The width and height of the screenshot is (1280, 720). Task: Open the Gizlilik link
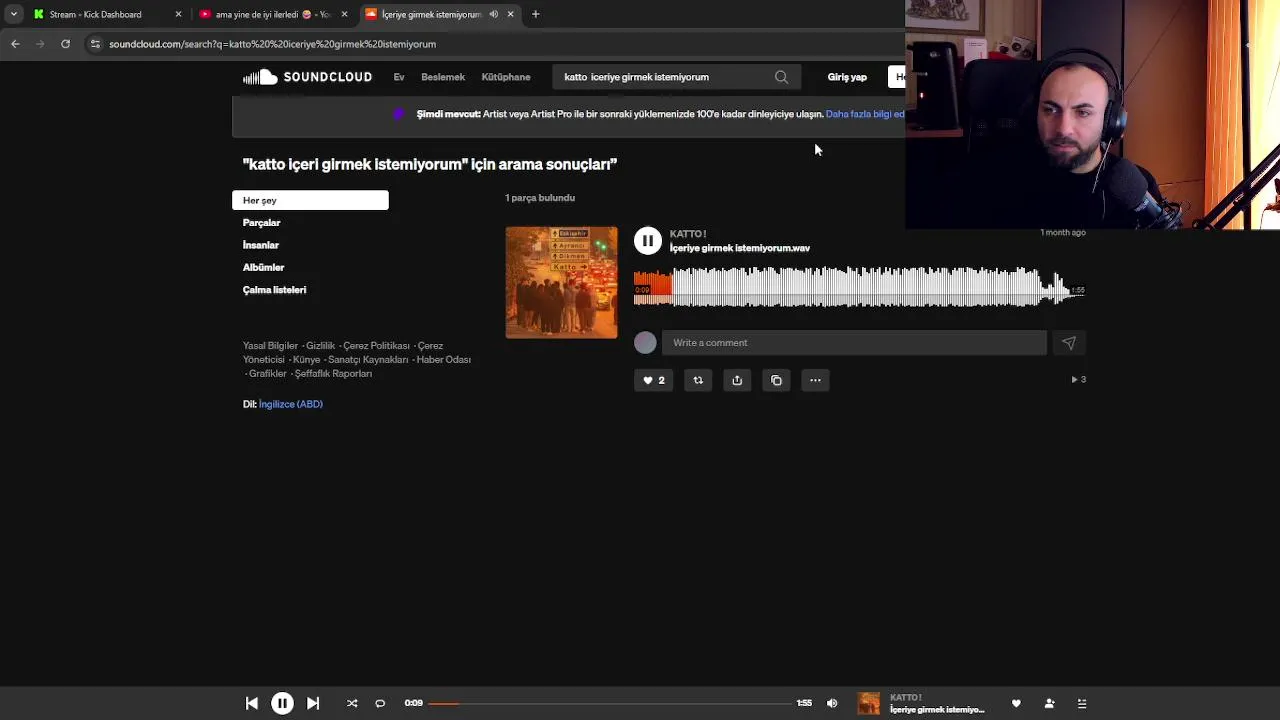321,346
